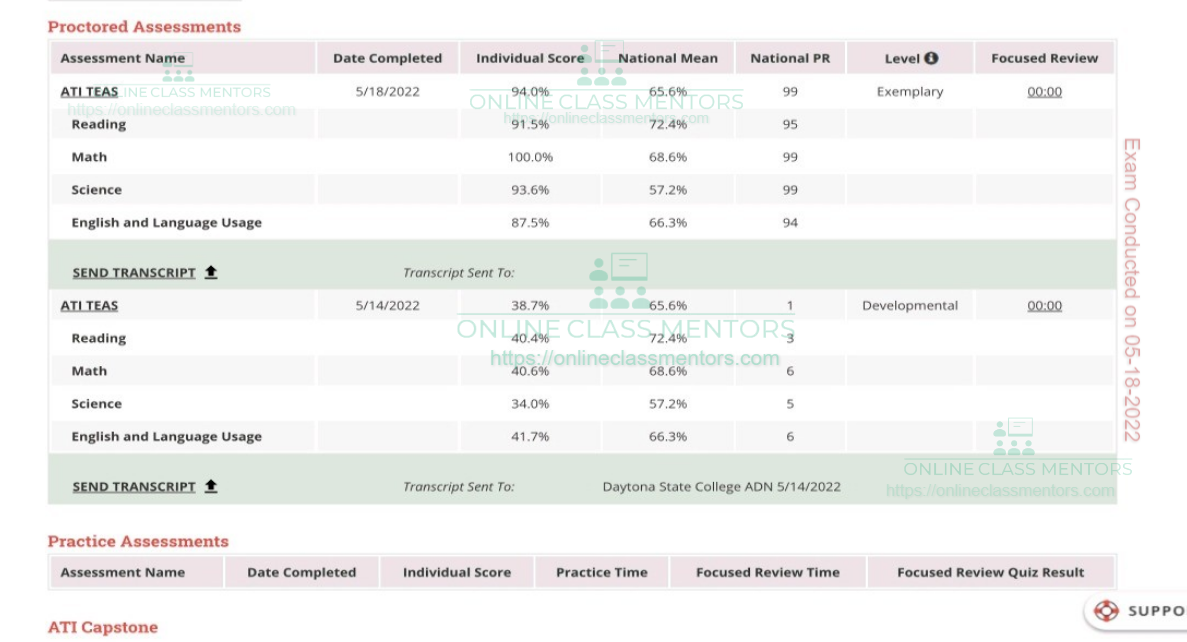This screenshot has height=642, width=1187.
Task: Click the Focused Review Time column header
Action: coord(767,573)
